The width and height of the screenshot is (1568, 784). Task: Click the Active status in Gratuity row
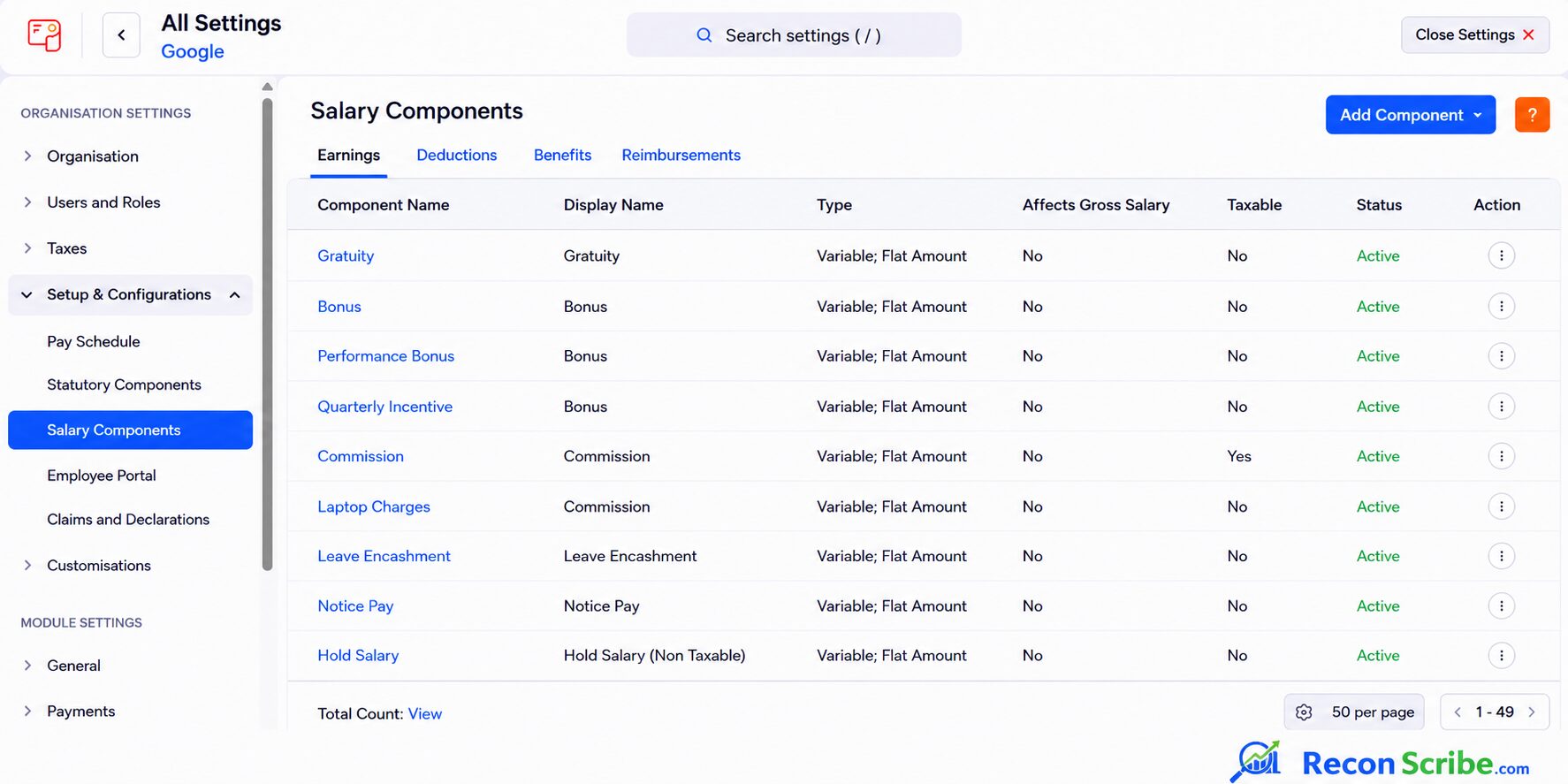tap(1378, 255)
